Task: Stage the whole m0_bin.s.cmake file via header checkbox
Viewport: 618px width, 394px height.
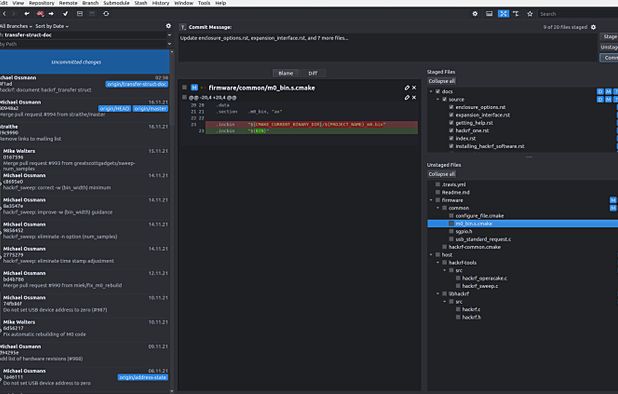Action: 184,87
